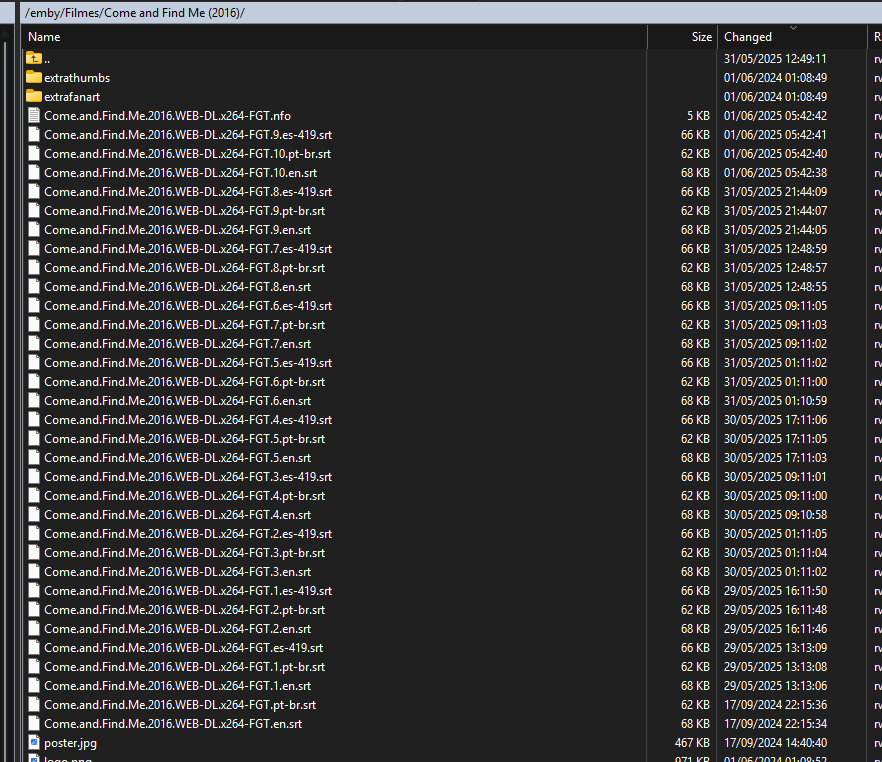Select the poster.jpg image file icon
The height and width of the screenshot is (762, 882).
pos(34,743)
